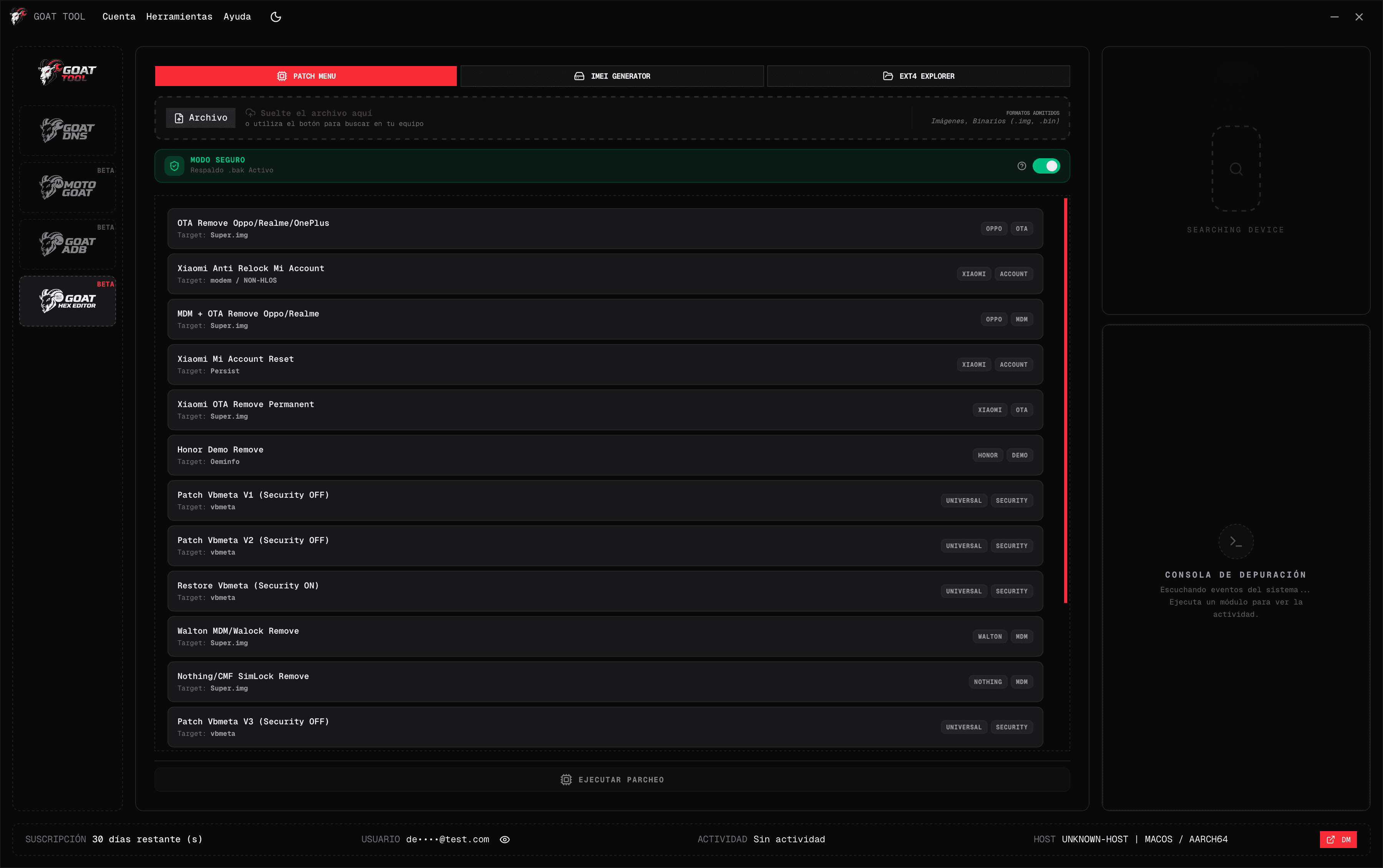Open Ayuda menu
The image size is (1383, 868).
237,17
